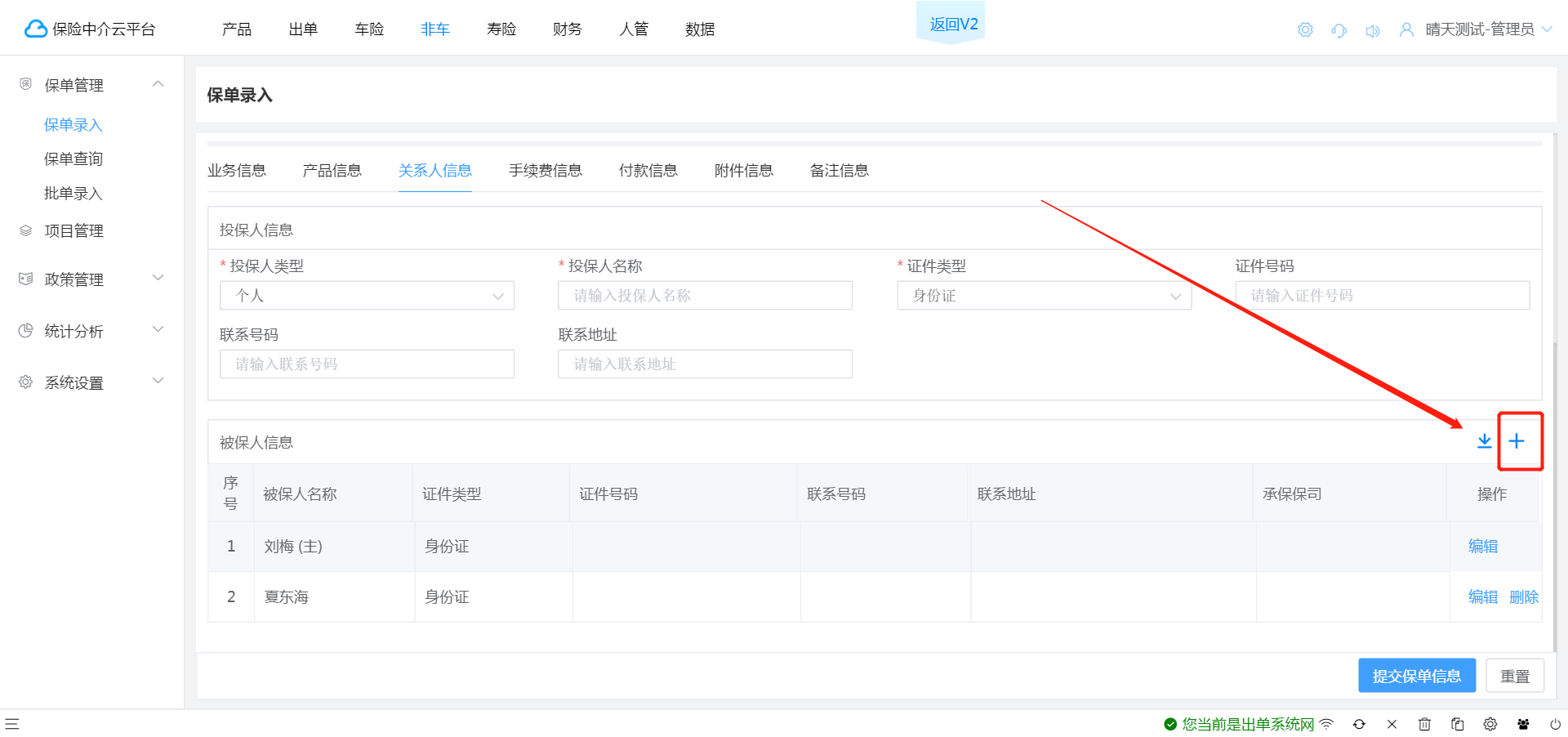Collapse the 保单管理 sidebar group
The width and height of the screenshot is (1568, 737).
(x=158, y=83)
